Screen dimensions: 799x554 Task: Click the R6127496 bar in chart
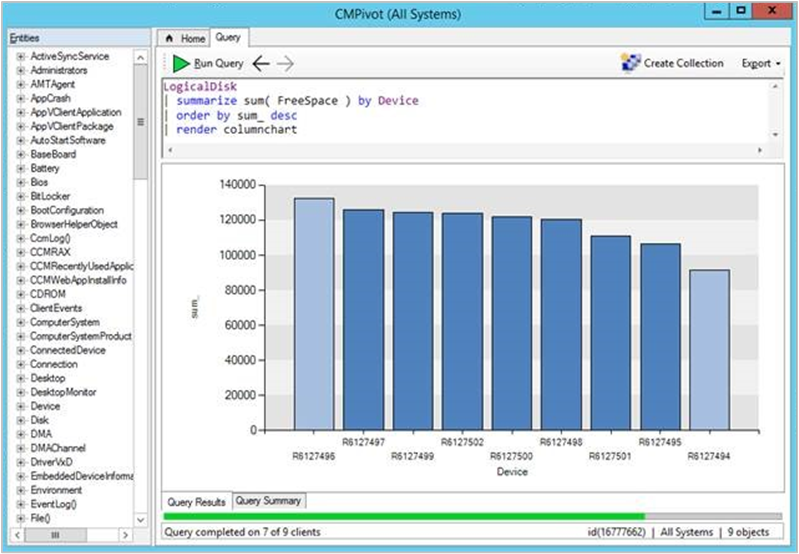tap(314, 313)
